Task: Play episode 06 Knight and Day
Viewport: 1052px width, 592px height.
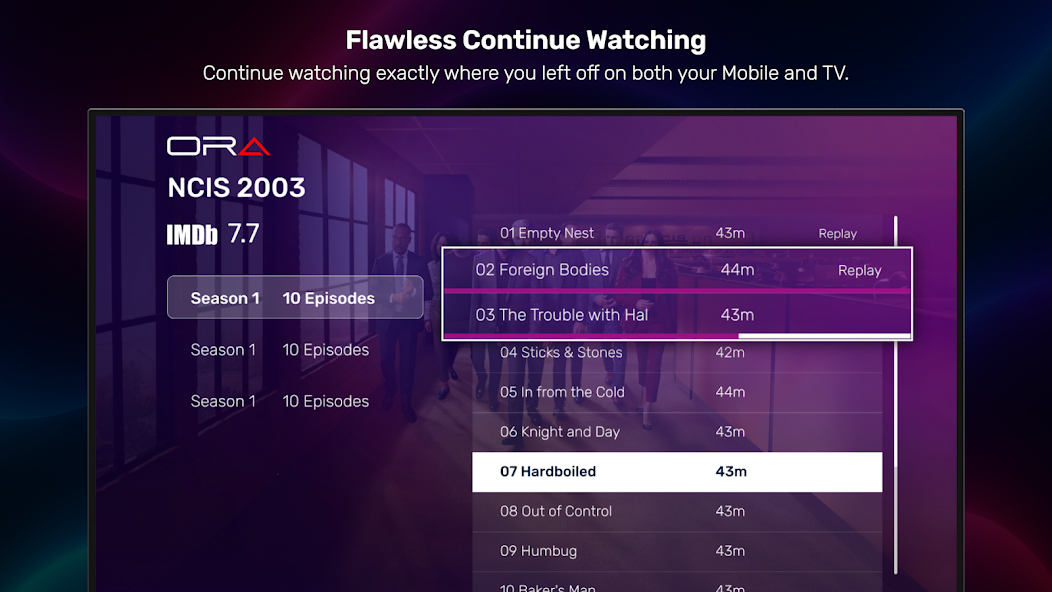Action: coord(560,432)
